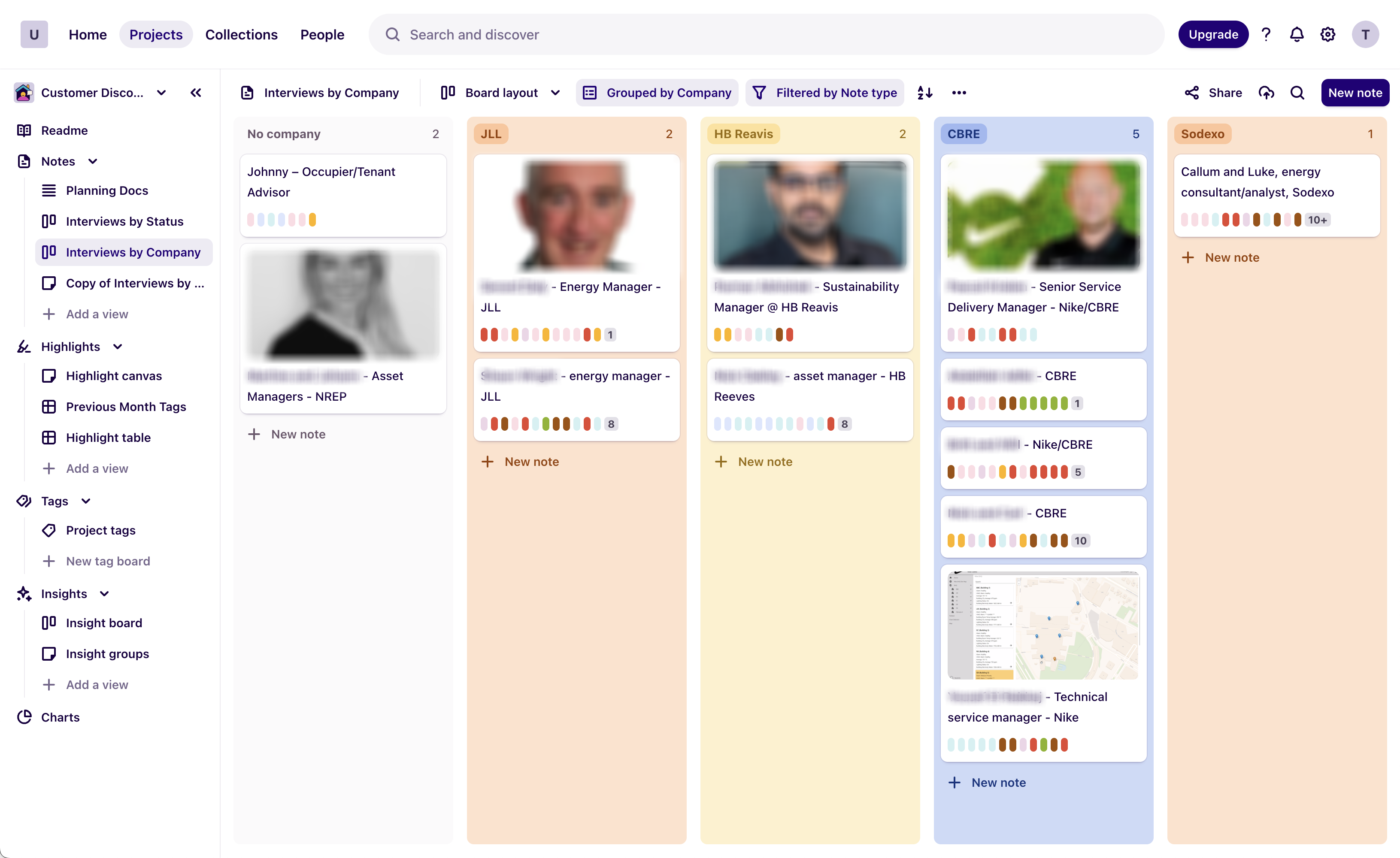Click the search magnifier beside Share
Screen dimensions: 1400x858
click(1297, 93)
